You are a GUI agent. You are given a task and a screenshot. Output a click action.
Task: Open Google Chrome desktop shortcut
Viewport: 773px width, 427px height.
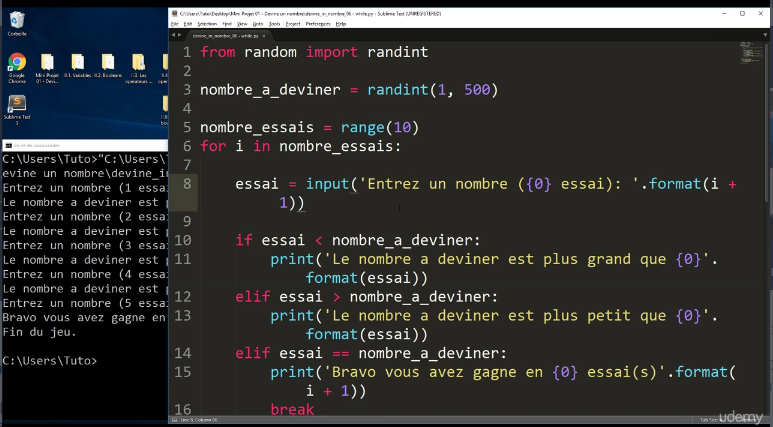pos(17,65)
